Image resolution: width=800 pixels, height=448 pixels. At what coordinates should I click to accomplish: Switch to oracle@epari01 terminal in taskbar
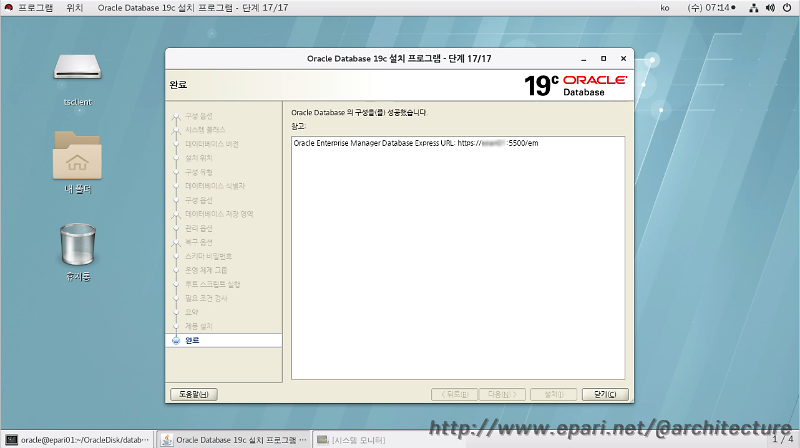click(x=78, y=440)
